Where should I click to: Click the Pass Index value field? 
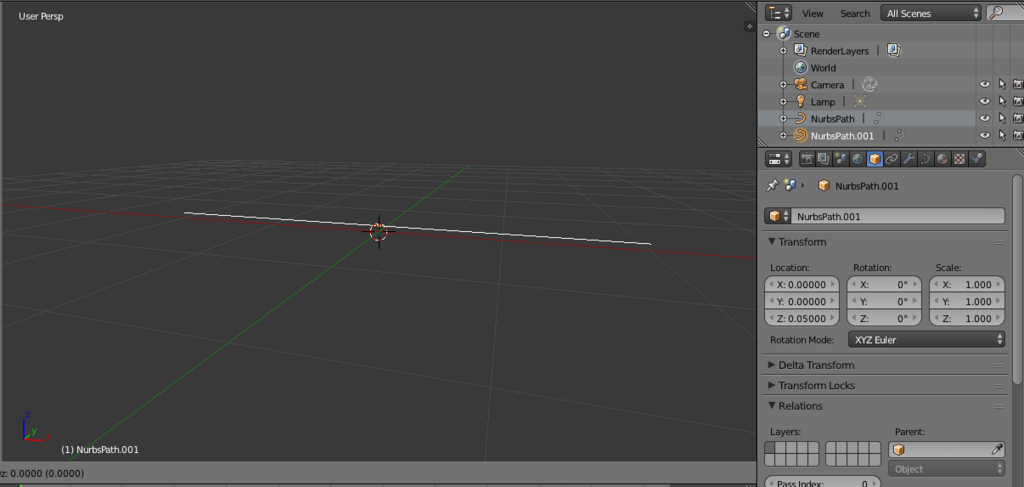(822, 483)
